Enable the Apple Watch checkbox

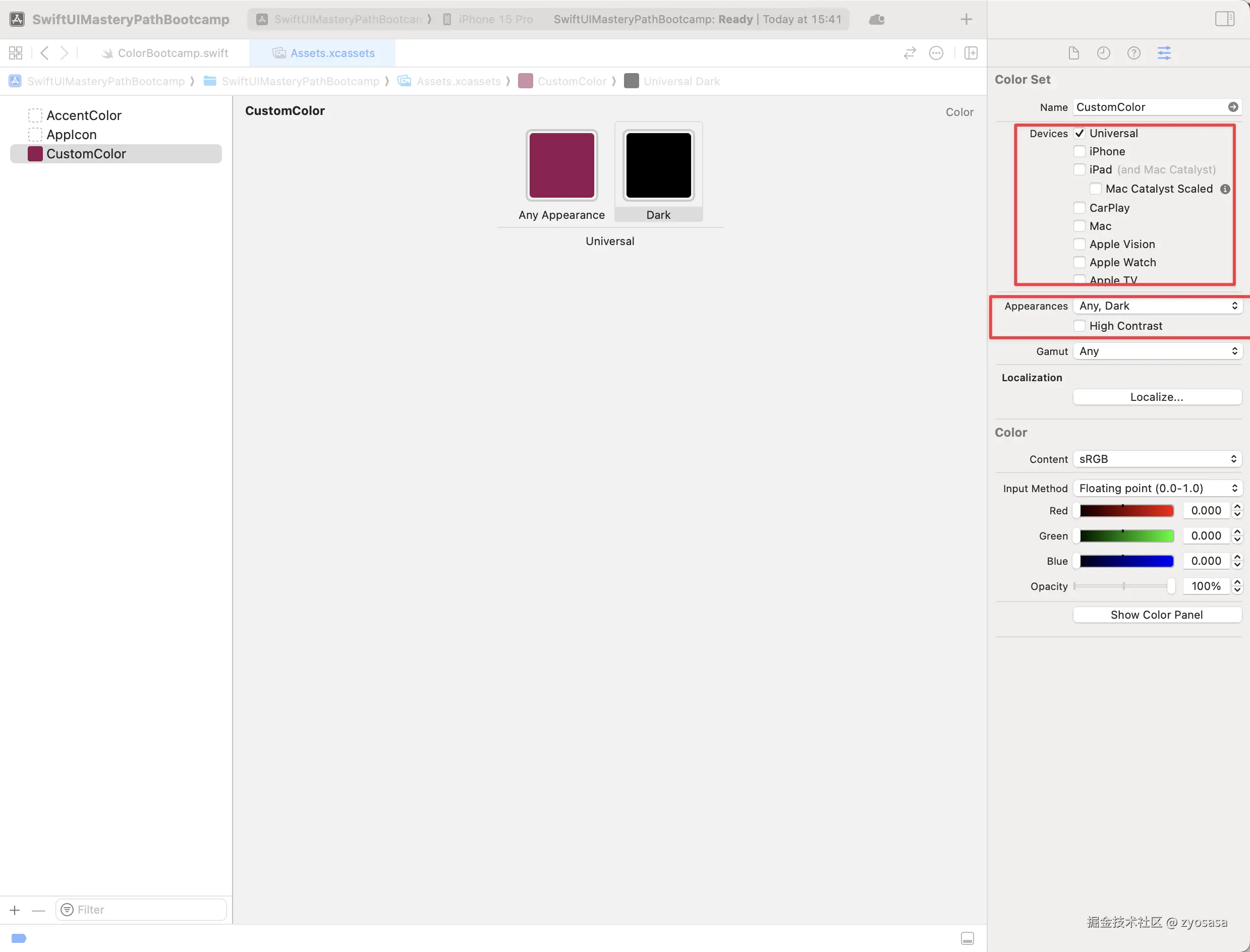pos(1079,262)
